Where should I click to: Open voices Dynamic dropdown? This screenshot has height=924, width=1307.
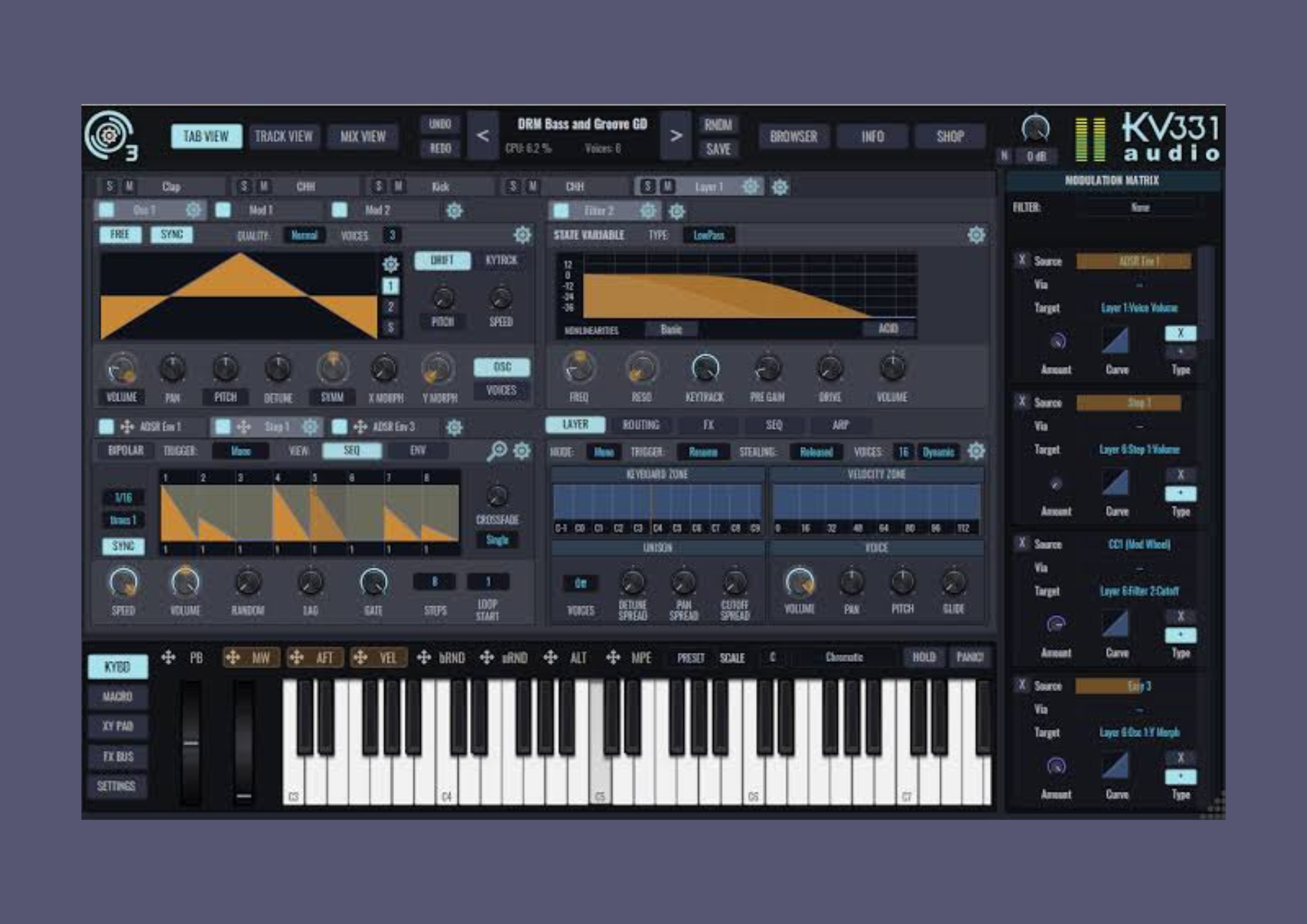938,452
